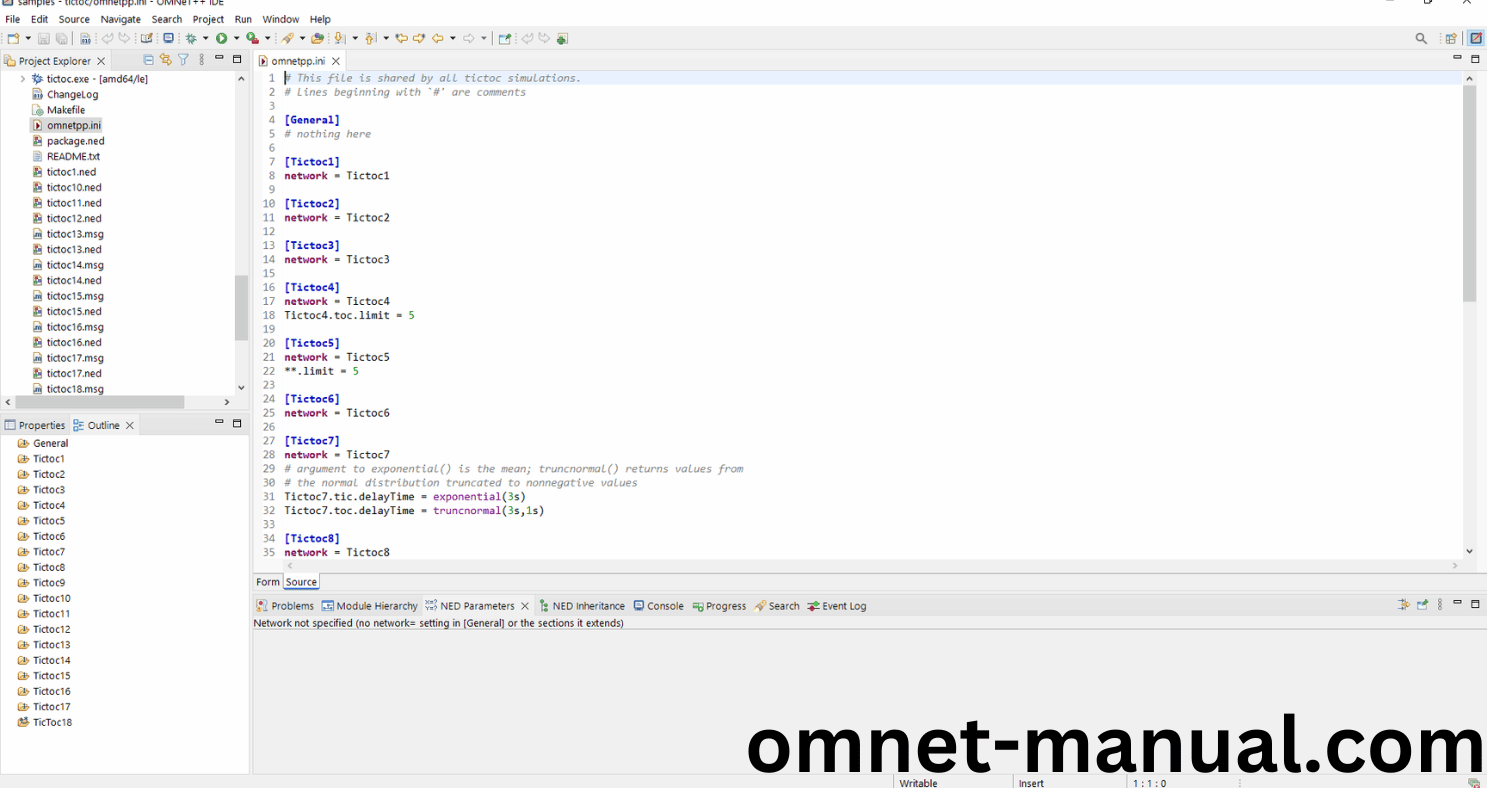Screen dimensions: 1487x788
Task: Close the omnetpp.ini editor tab
Action: pyautogui.click(x=336, y=61)
